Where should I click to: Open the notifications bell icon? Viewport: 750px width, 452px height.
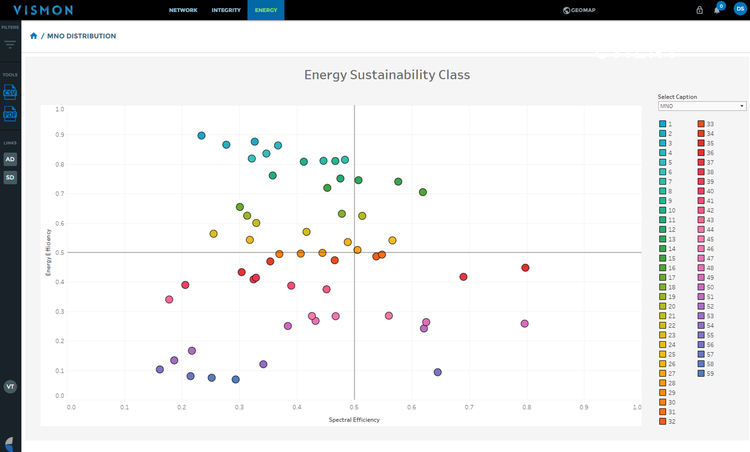(717, 10)
